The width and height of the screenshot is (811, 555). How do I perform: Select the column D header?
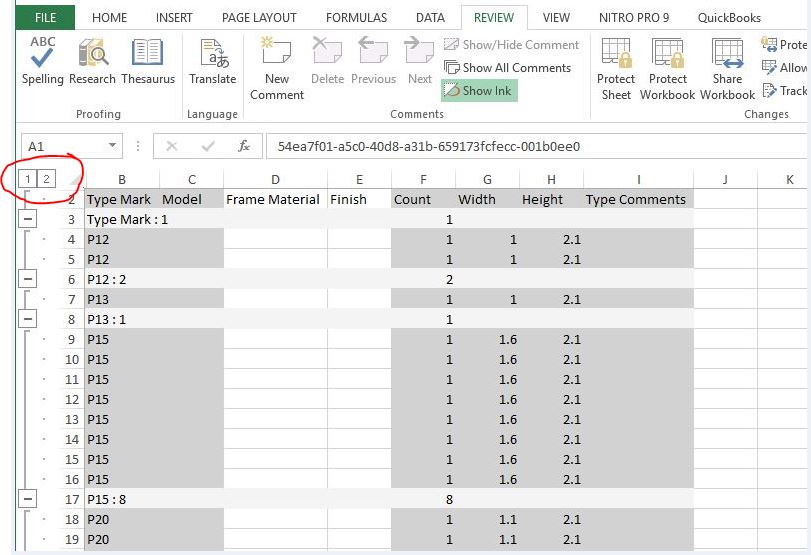pos(275,180)
